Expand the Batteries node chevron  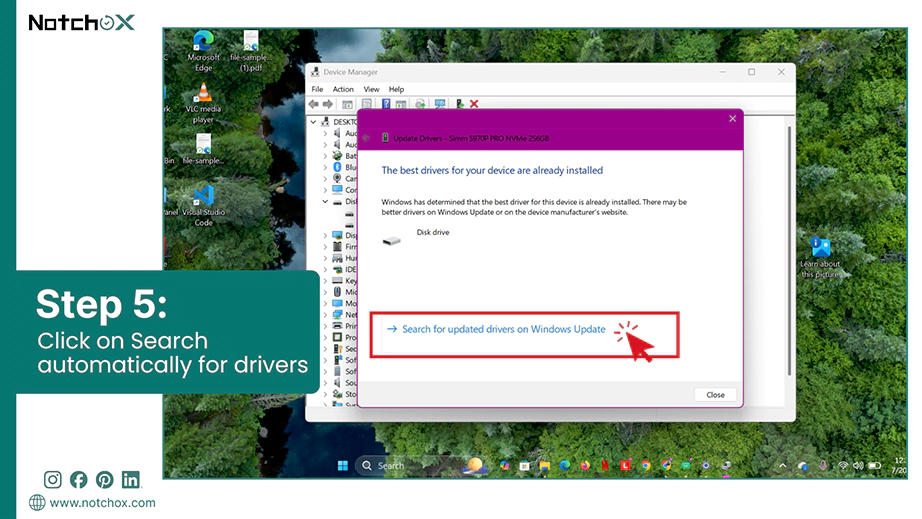[325, 156]
